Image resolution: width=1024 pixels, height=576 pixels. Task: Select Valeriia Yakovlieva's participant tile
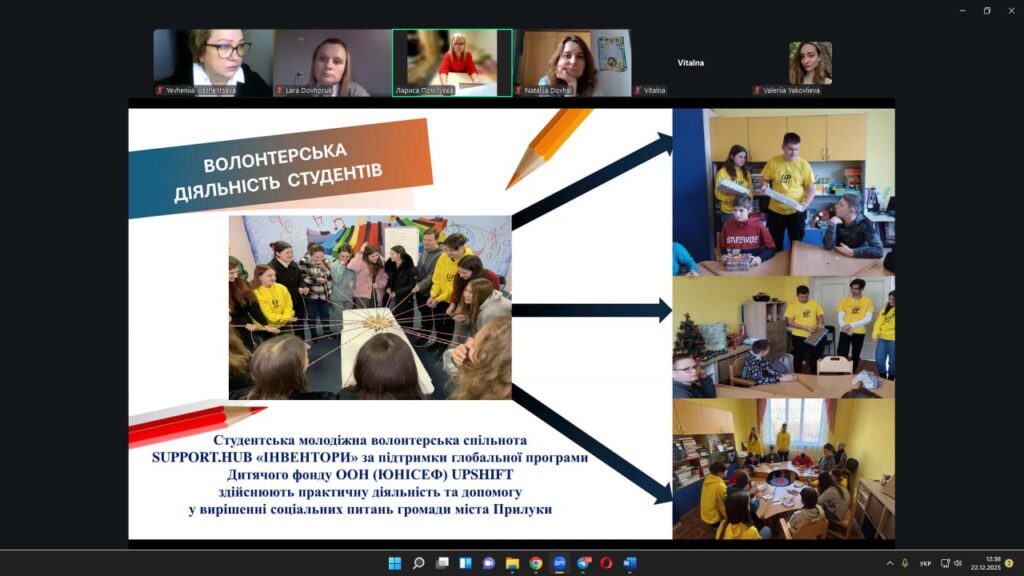[810, 63]
